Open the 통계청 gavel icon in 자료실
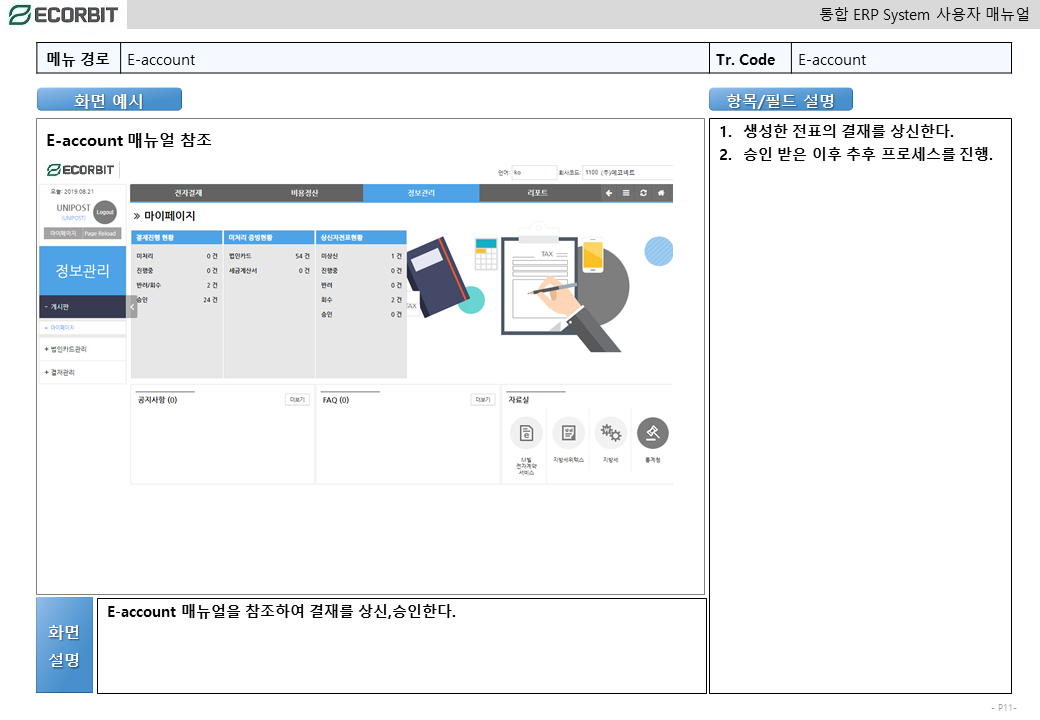The height and width of the screenshot is (720, 1040). [x=653, y=433]
